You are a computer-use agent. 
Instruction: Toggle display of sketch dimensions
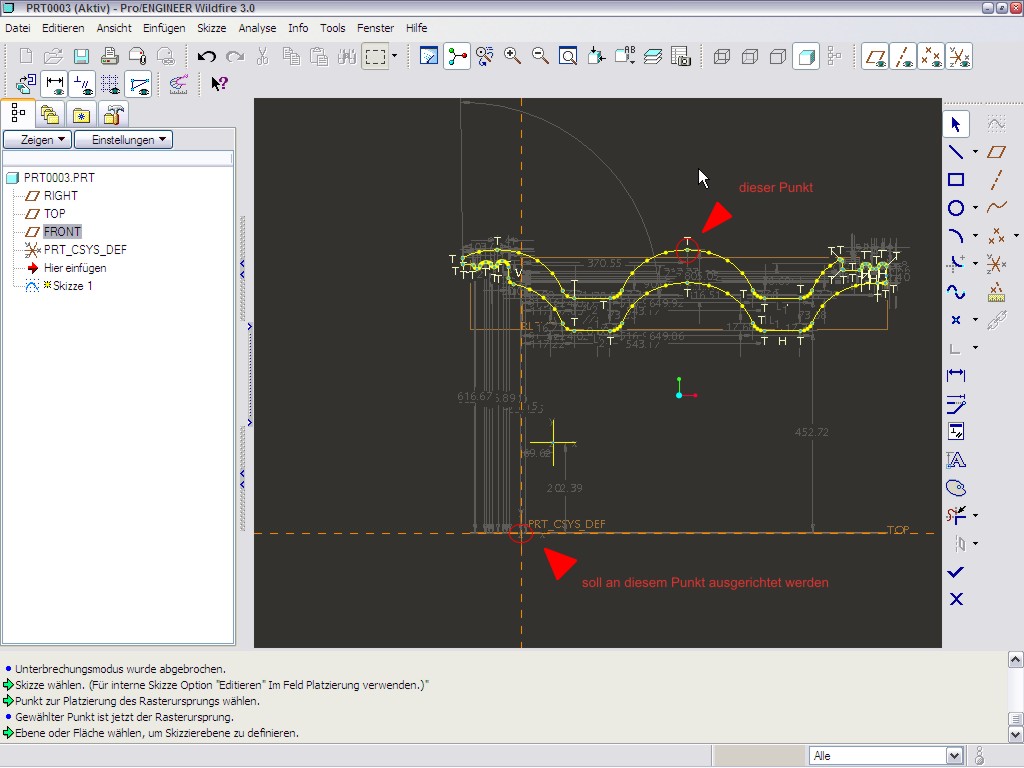[x=54, y=84]
